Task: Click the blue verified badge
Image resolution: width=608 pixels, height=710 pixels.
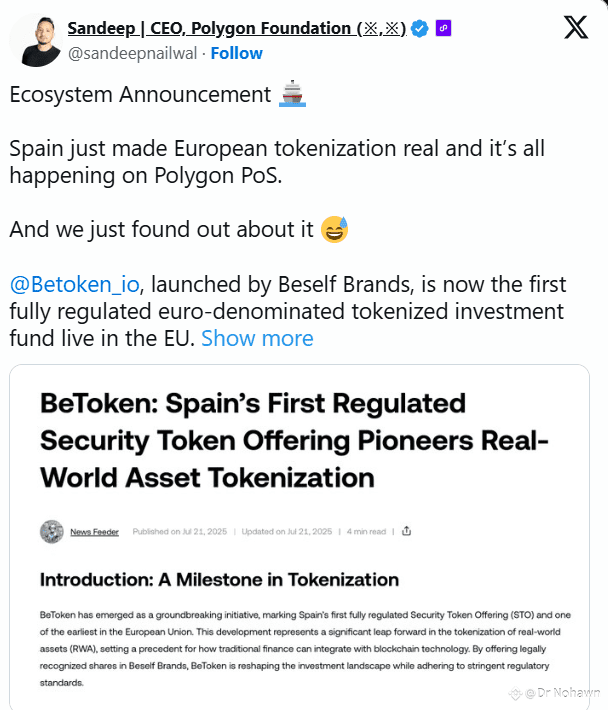Action: point(420,29)
